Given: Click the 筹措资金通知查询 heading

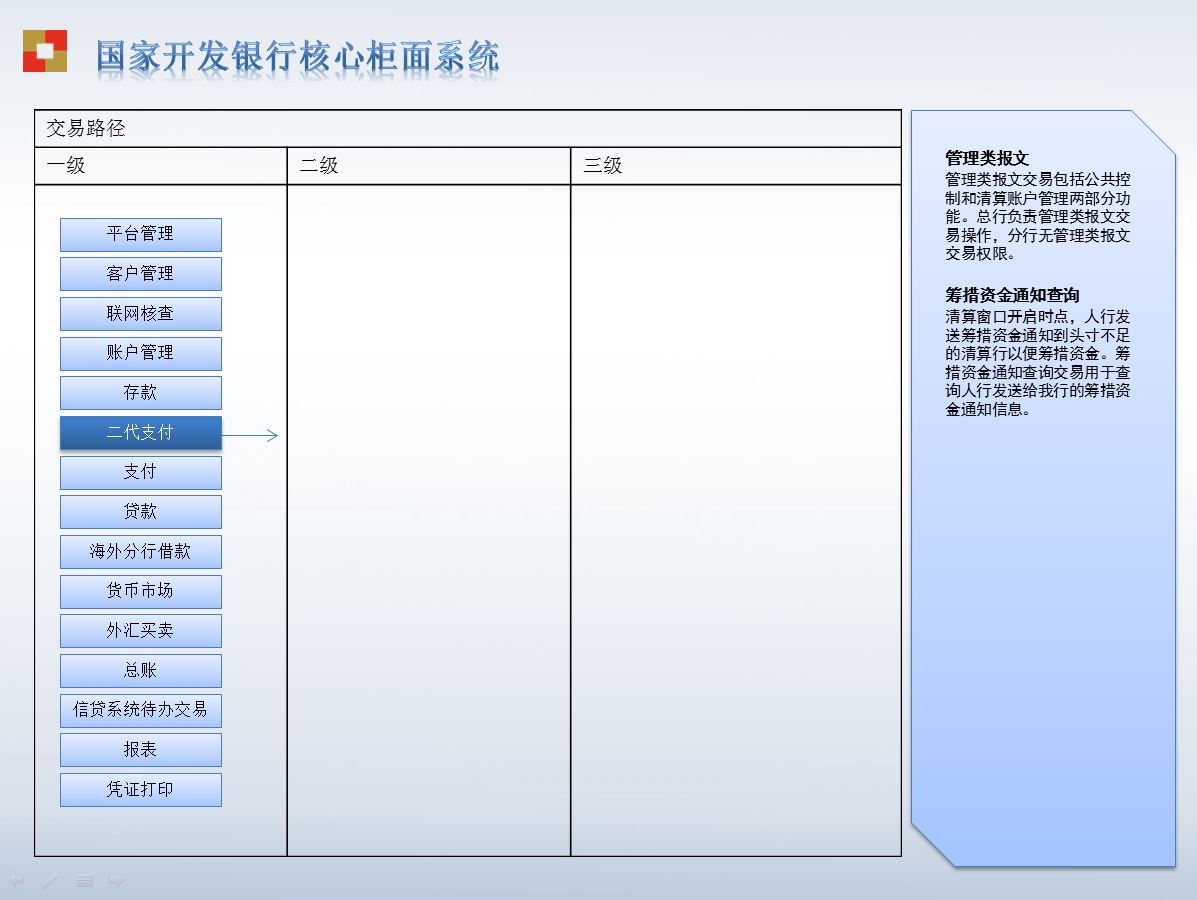Looking at the screenshot, I should [x=1012, y=295].
